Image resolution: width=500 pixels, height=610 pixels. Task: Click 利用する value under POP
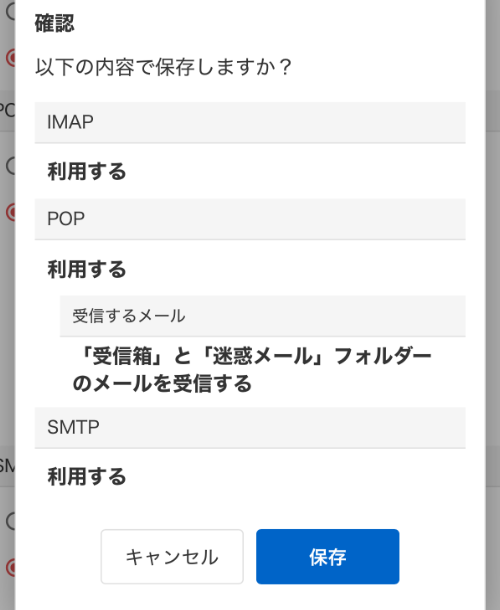click(x=87, y=269)
